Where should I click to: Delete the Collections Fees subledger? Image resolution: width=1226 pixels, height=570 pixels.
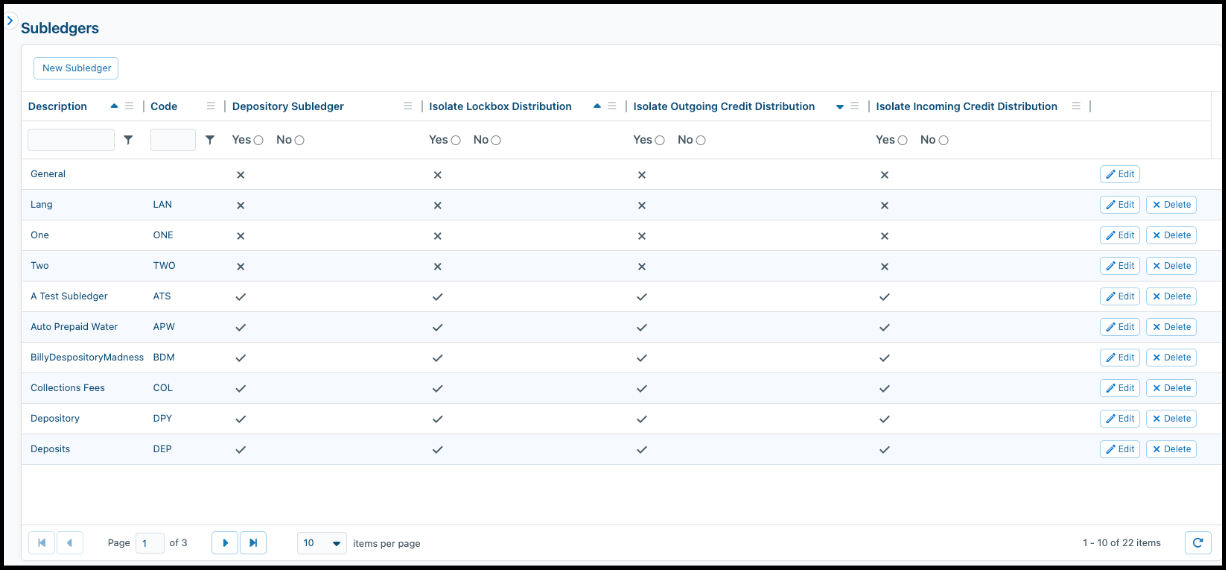point(1171,388)
